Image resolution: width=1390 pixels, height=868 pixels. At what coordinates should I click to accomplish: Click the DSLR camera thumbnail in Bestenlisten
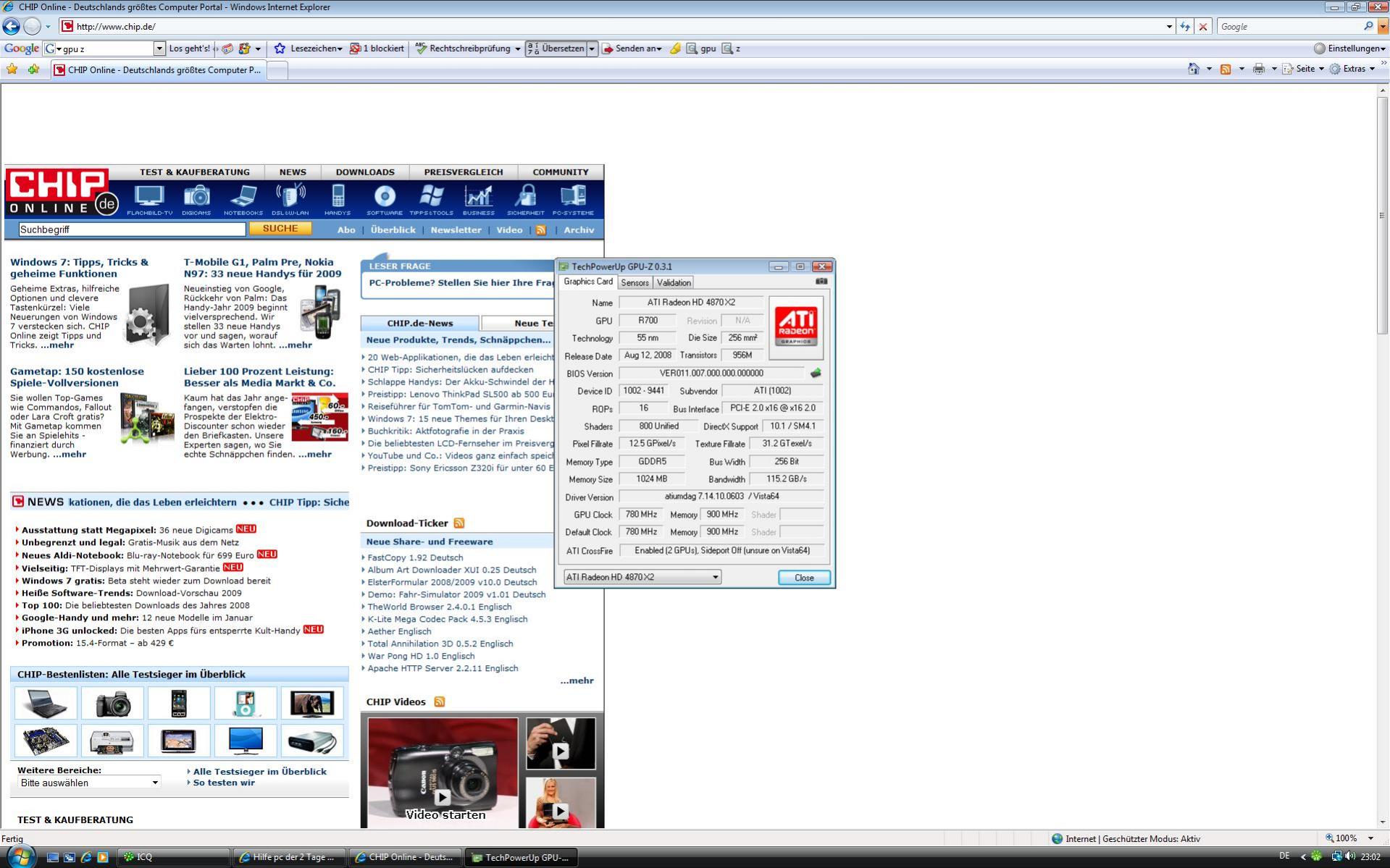[x=112, y=703]
